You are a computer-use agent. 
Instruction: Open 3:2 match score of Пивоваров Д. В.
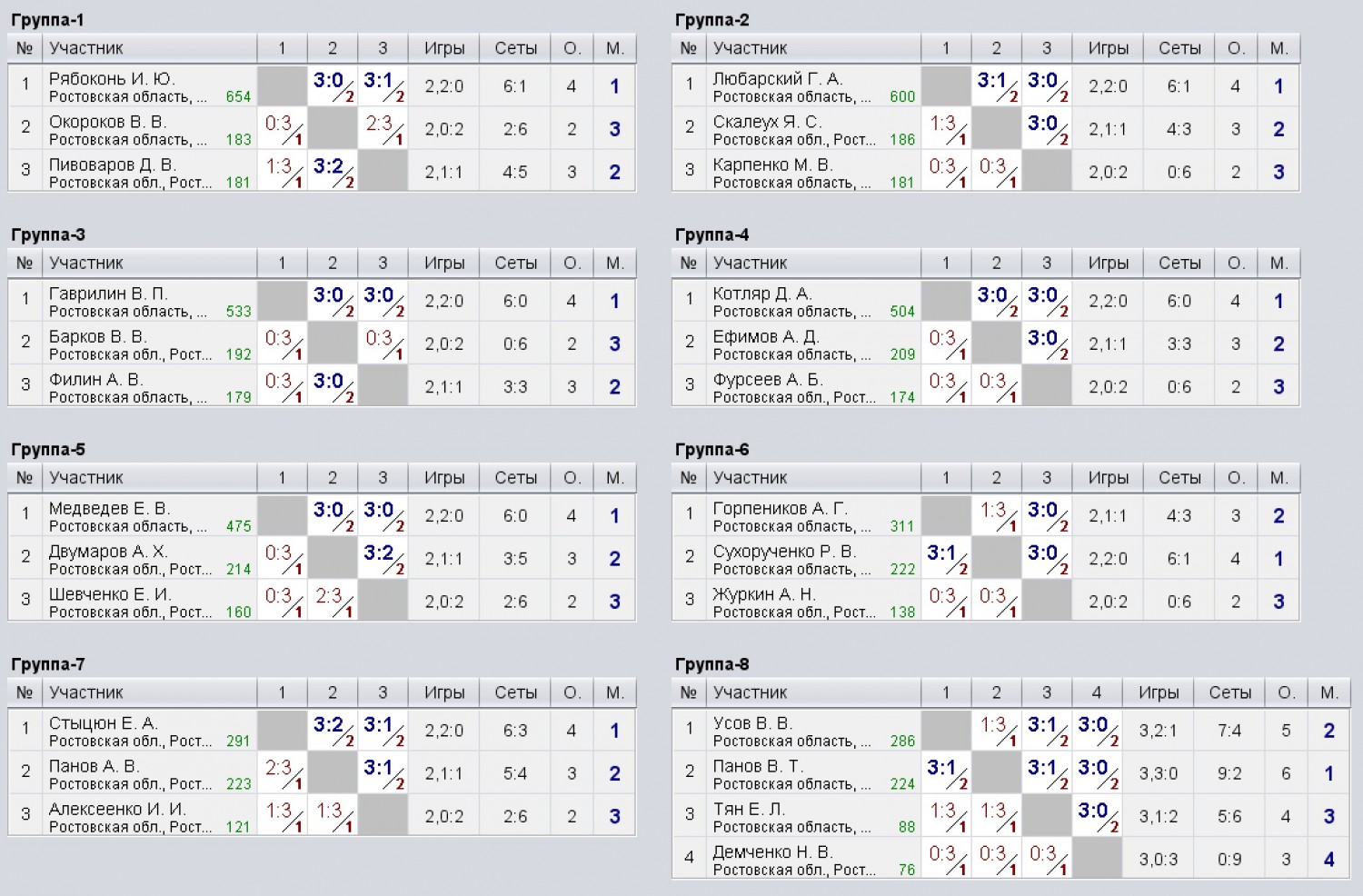coord(333,170)
